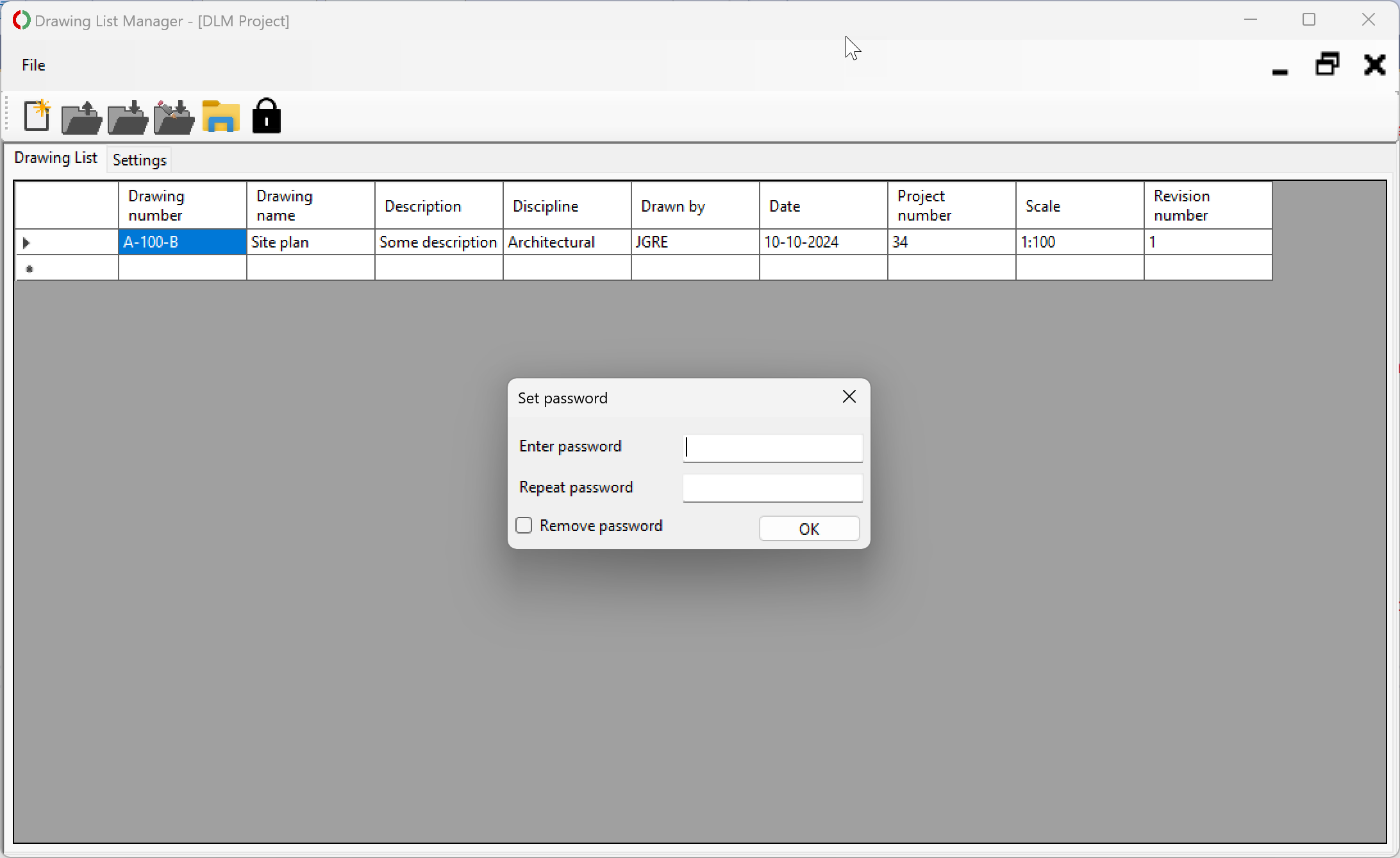The image size is (1400, 858).
Task: Select the Drawing List tab
Action: [56, 158]
